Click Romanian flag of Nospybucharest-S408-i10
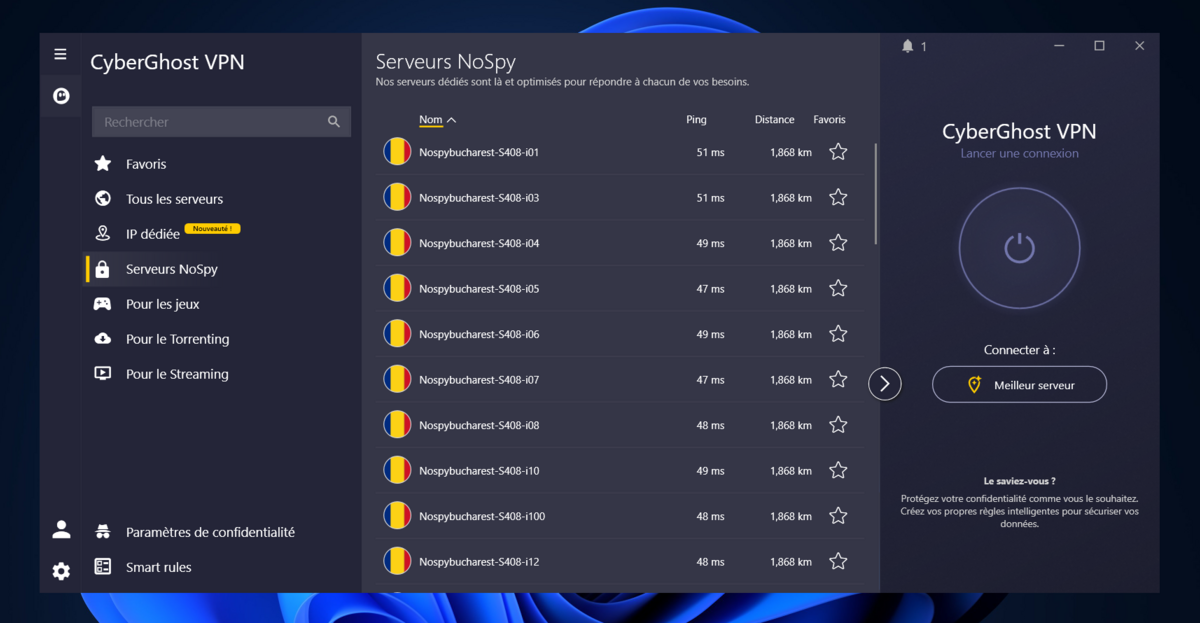 point(397,470)
